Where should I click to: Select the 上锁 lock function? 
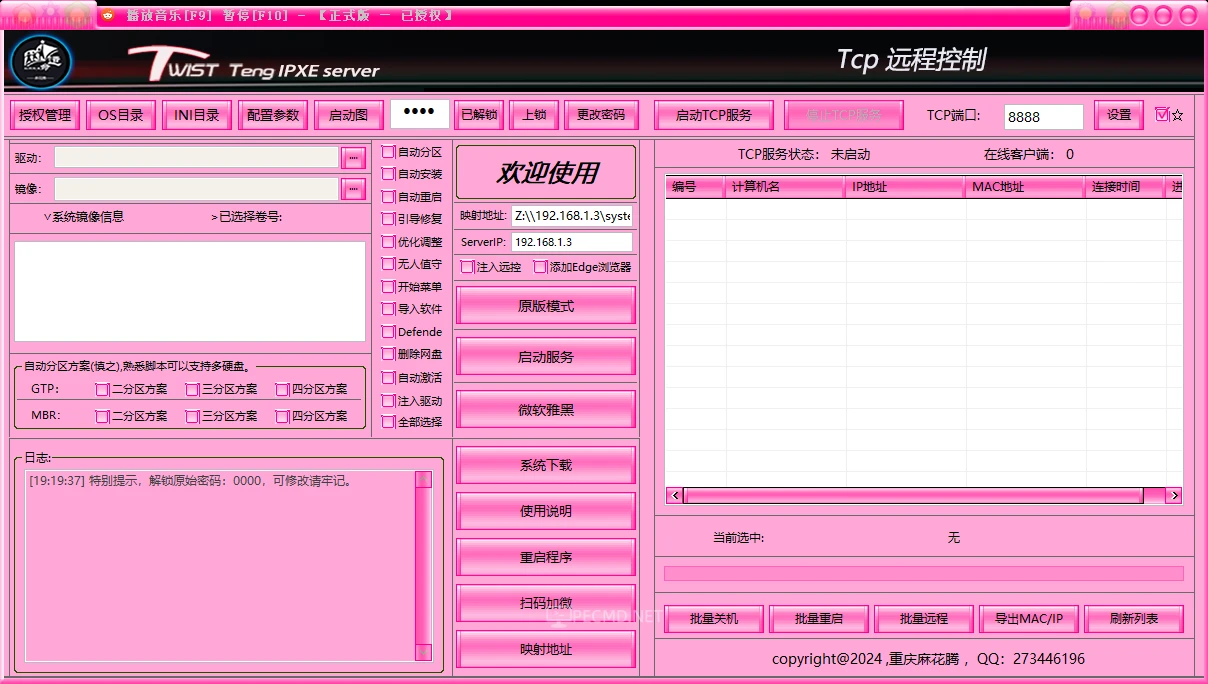(533, 114)
